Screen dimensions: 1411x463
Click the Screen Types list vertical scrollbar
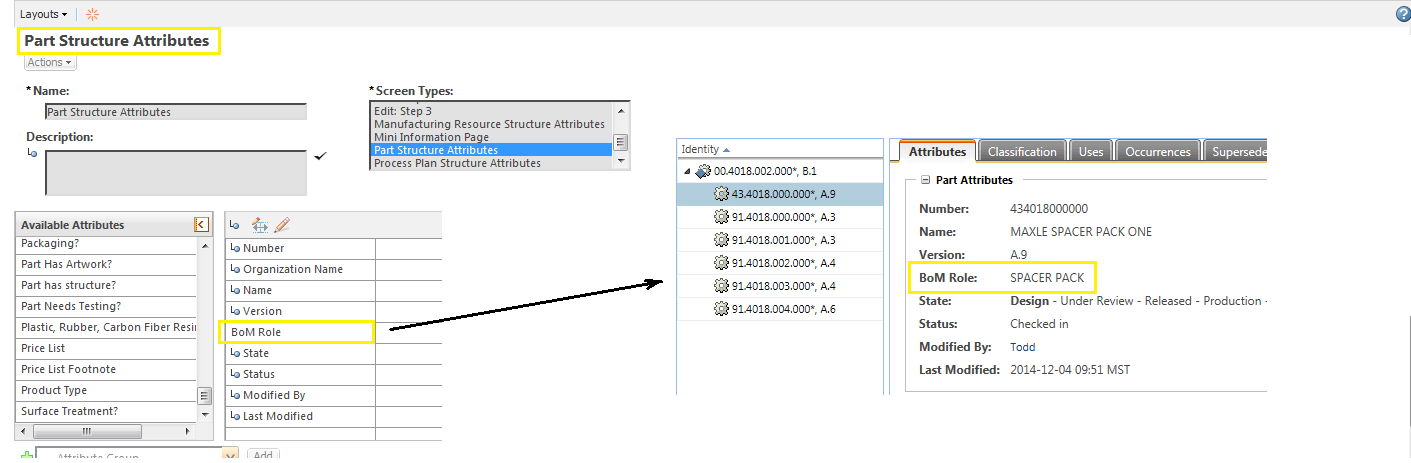[621, 137]
